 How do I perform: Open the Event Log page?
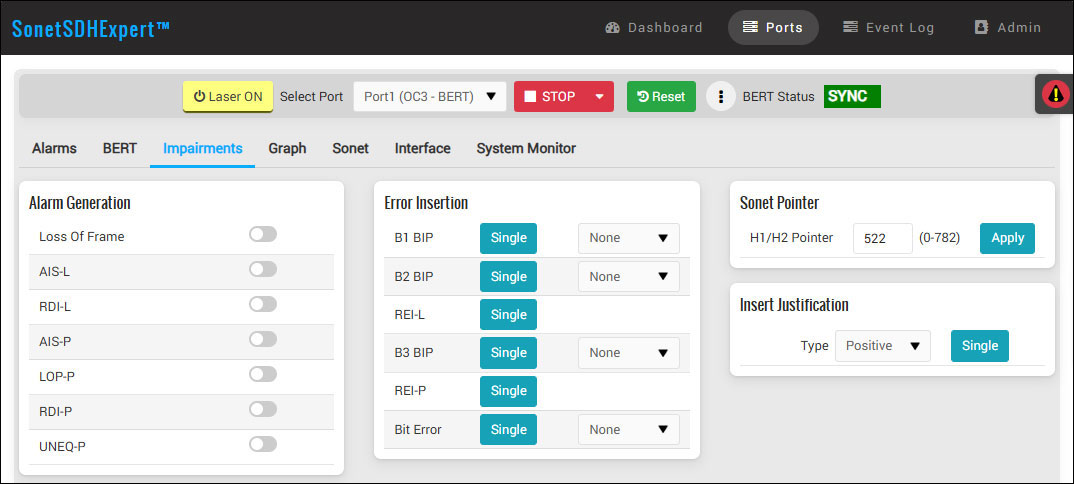[x=888, y=27]
